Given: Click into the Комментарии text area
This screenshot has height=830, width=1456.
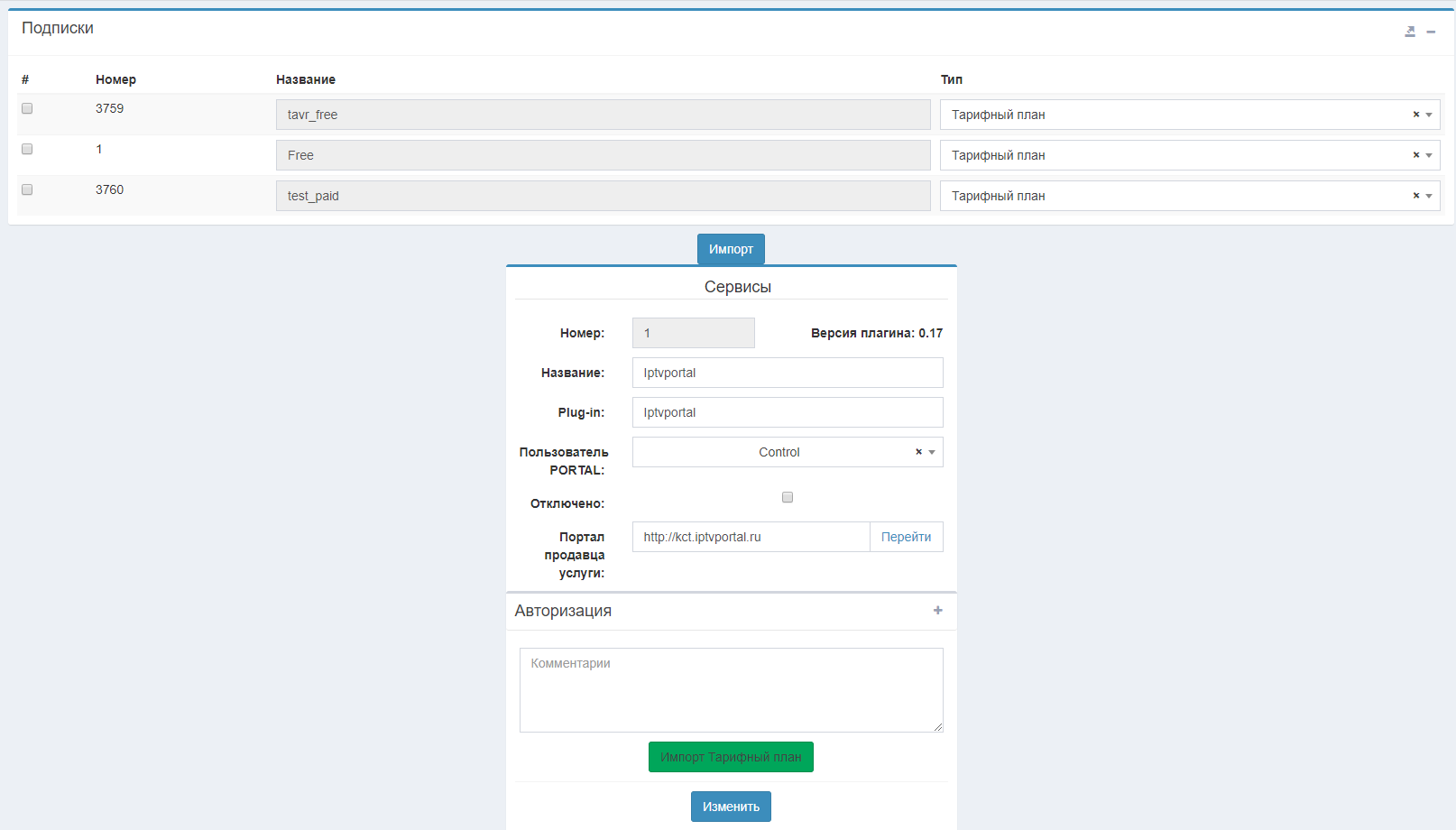Looking at the screenshot, I should pyautogui.click(x=731, y=690).
